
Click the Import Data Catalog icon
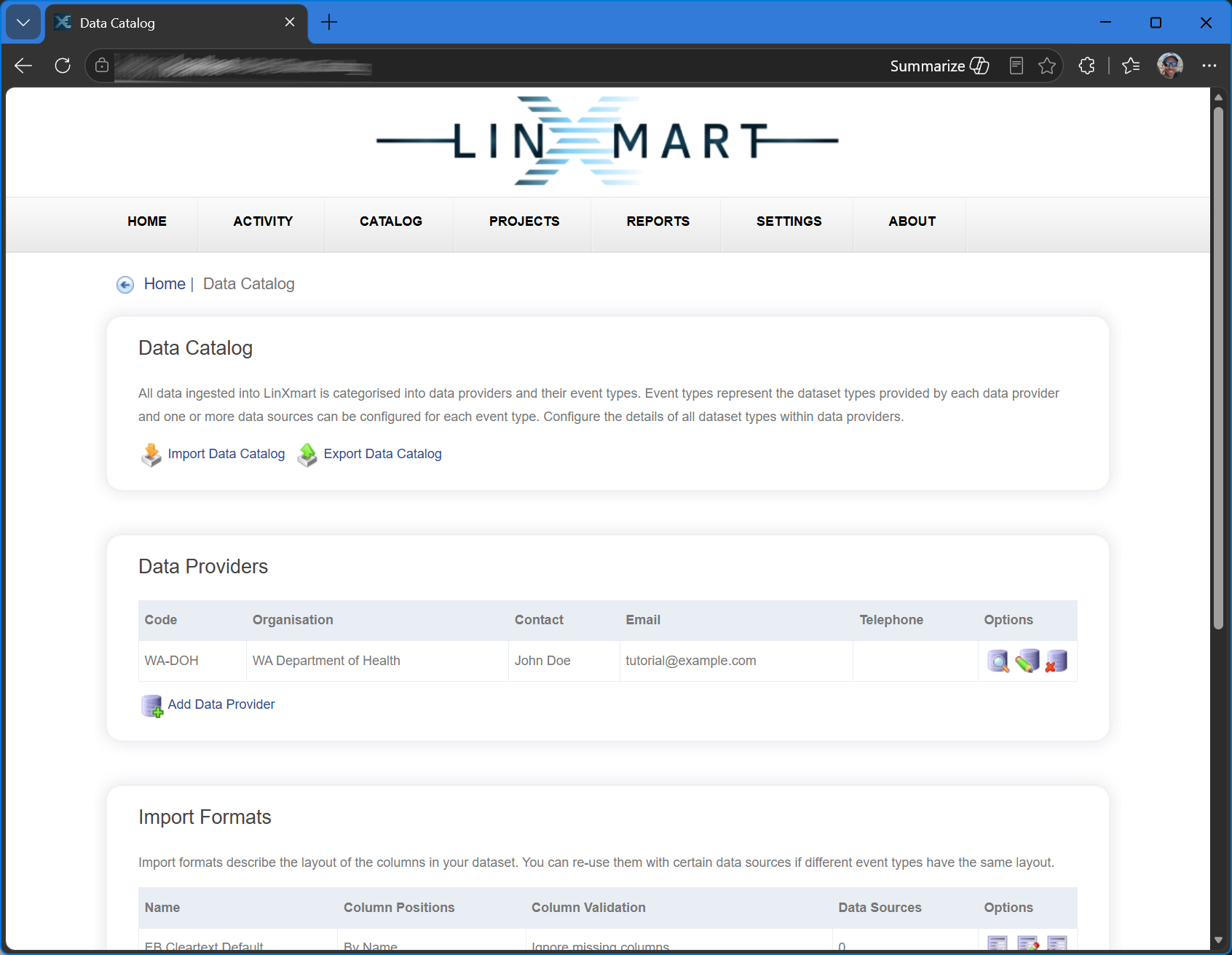(x=151, y=455)
